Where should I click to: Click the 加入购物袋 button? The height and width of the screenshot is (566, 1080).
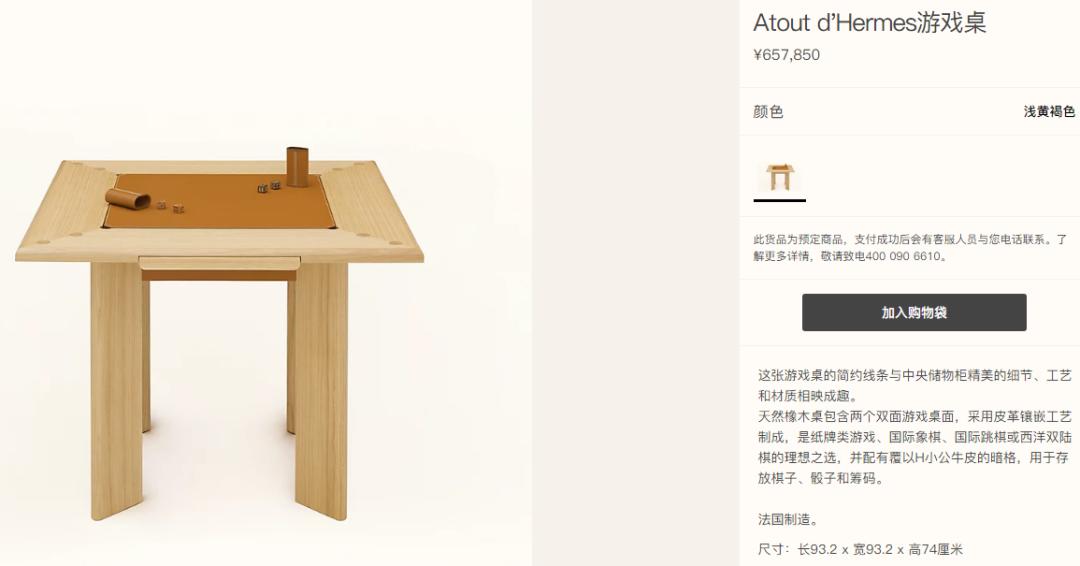pos(914,313)
